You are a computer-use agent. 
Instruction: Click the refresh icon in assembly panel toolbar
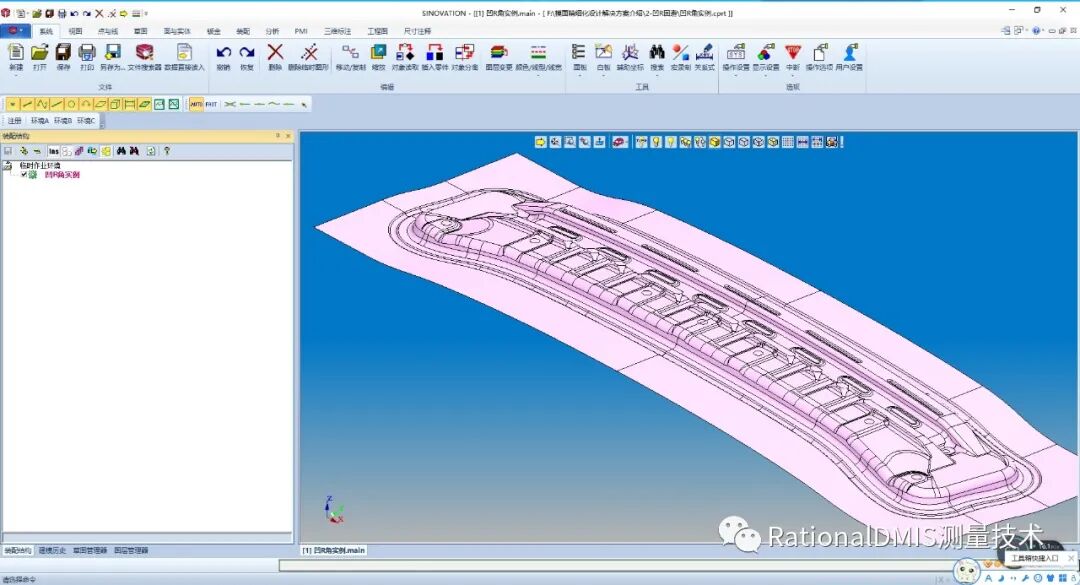151,151
